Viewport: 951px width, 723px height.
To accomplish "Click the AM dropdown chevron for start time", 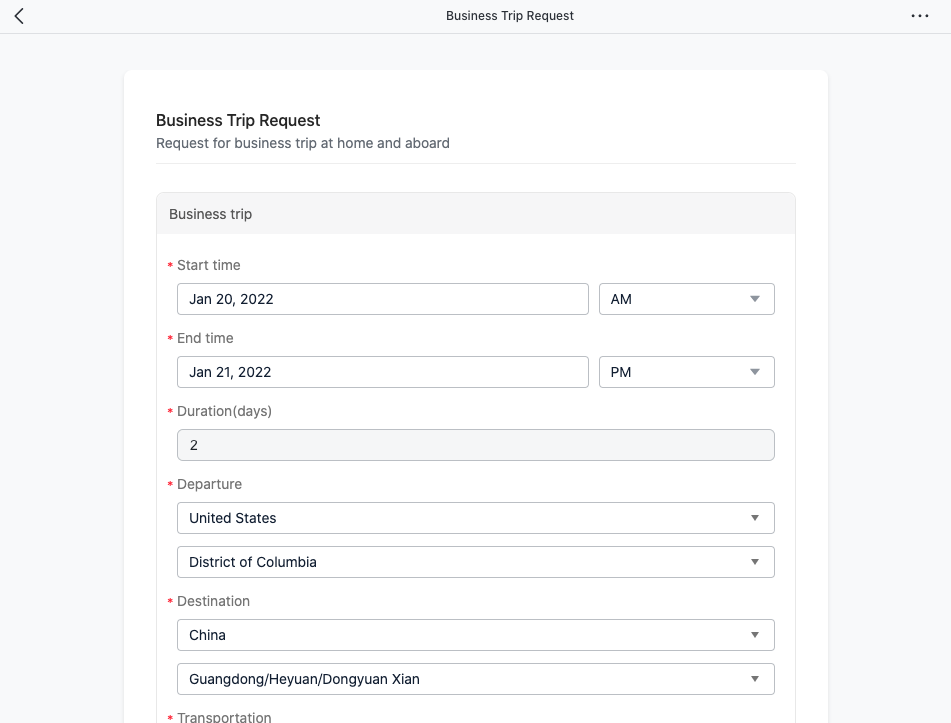I will point(756,298).
